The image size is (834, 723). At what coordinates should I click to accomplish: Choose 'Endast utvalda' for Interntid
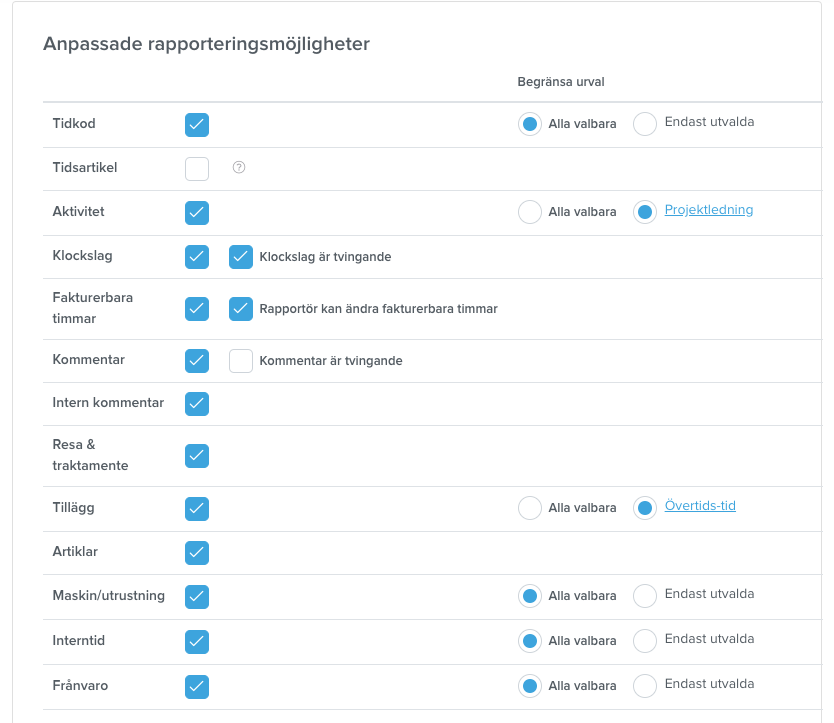645,641
